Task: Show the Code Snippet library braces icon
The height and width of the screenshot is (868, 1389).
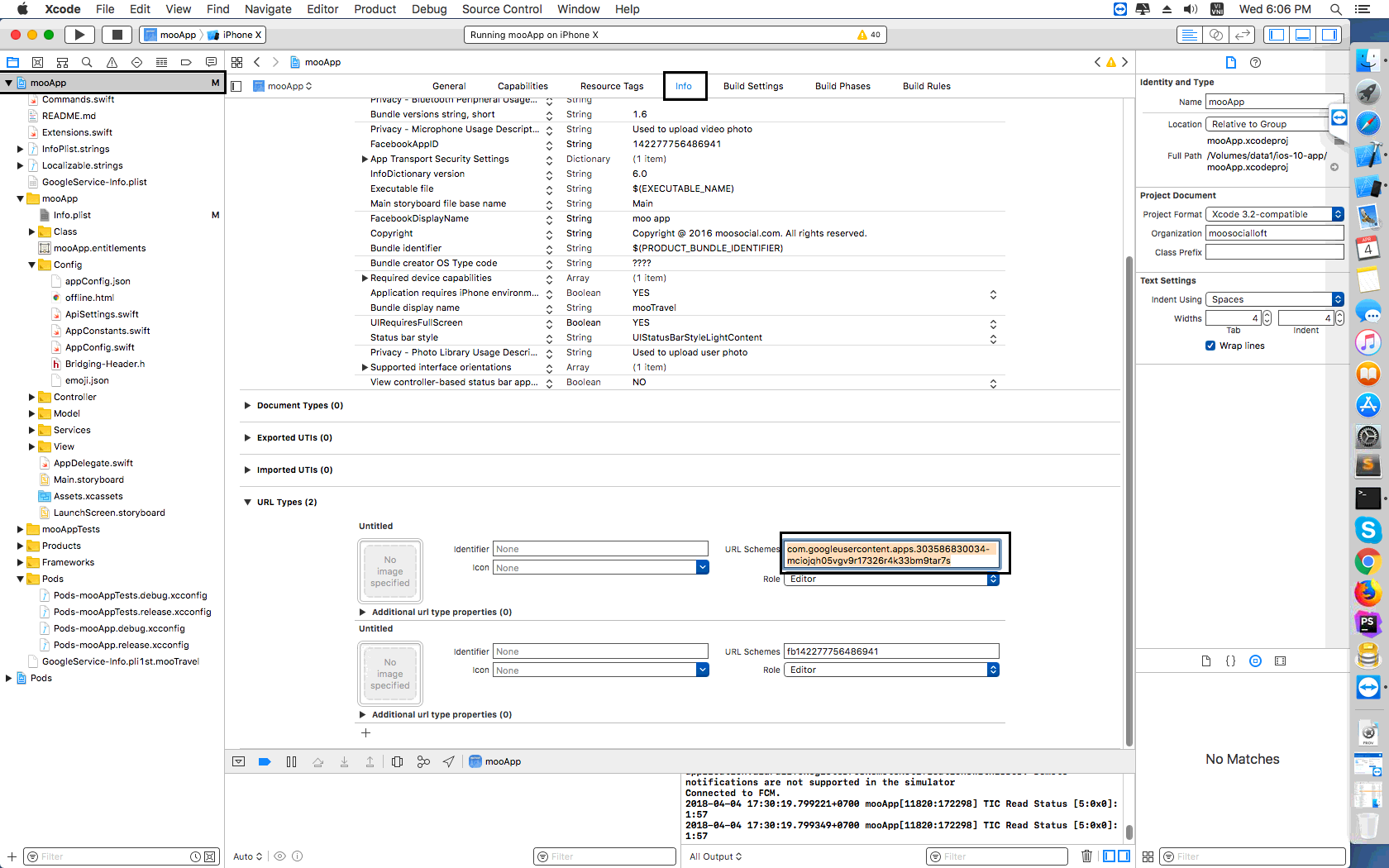Action: (1230, 661)
